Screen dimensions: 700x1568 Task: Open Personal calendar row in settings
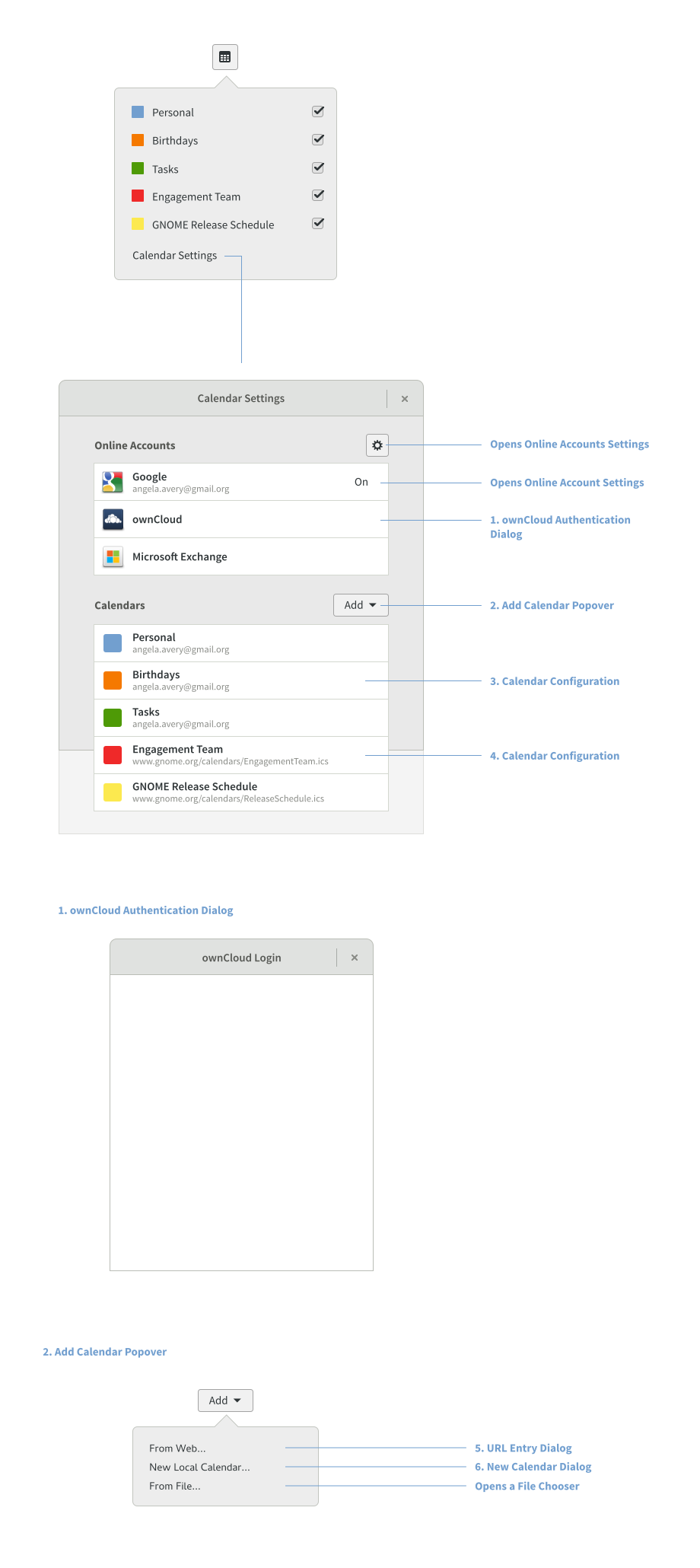[241, 643]
